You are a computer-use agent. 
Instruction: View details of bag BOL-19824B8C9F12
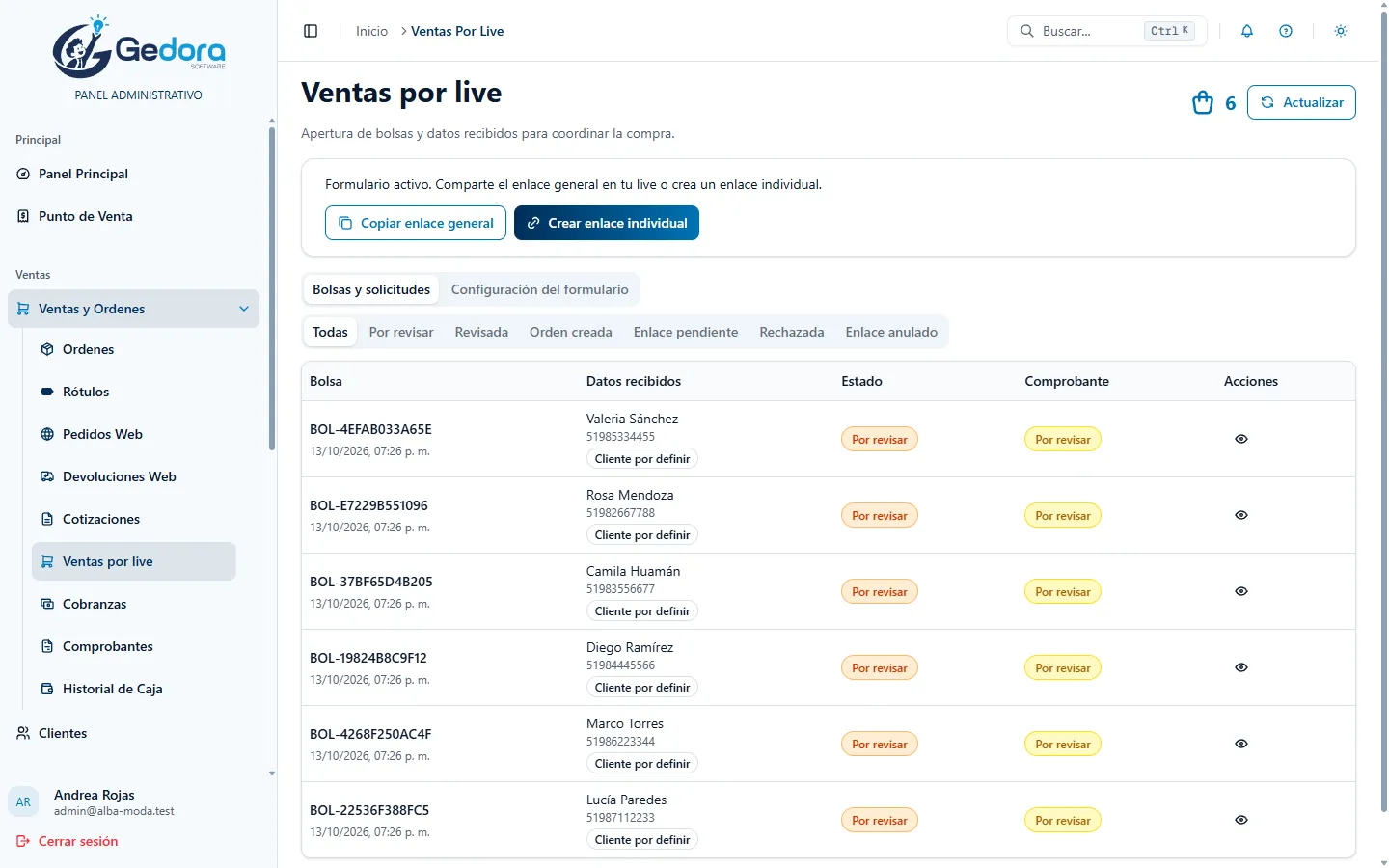pos(1241,667)
